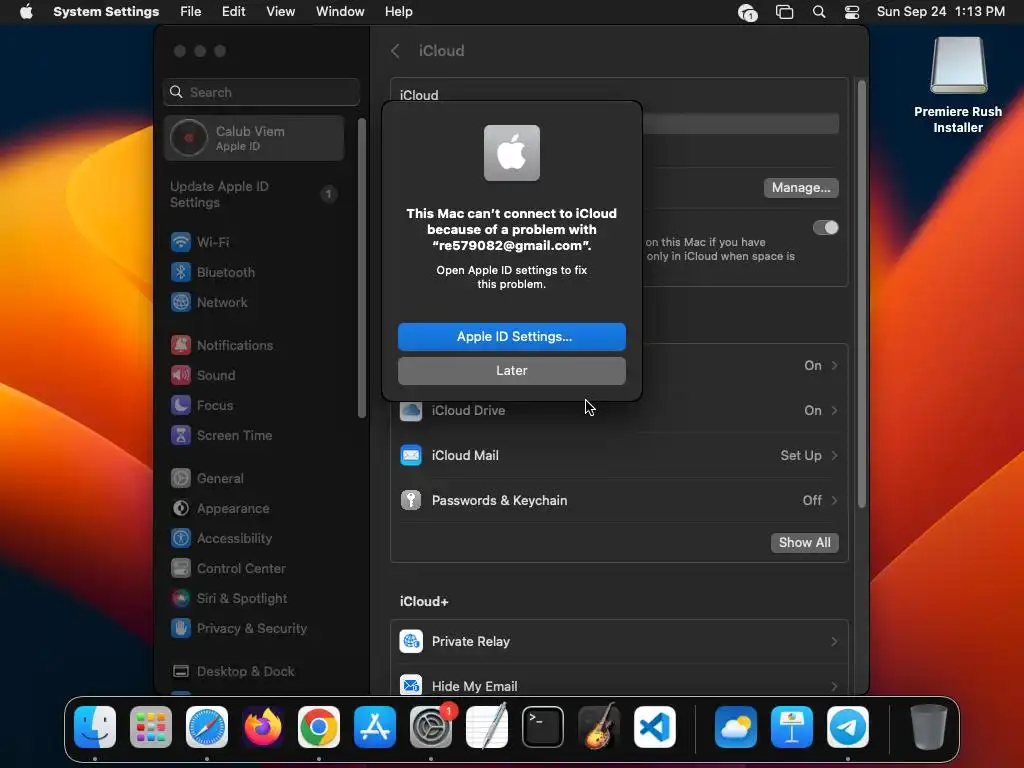Toggle the Optimize Mac Storage switch

[825, 227]
